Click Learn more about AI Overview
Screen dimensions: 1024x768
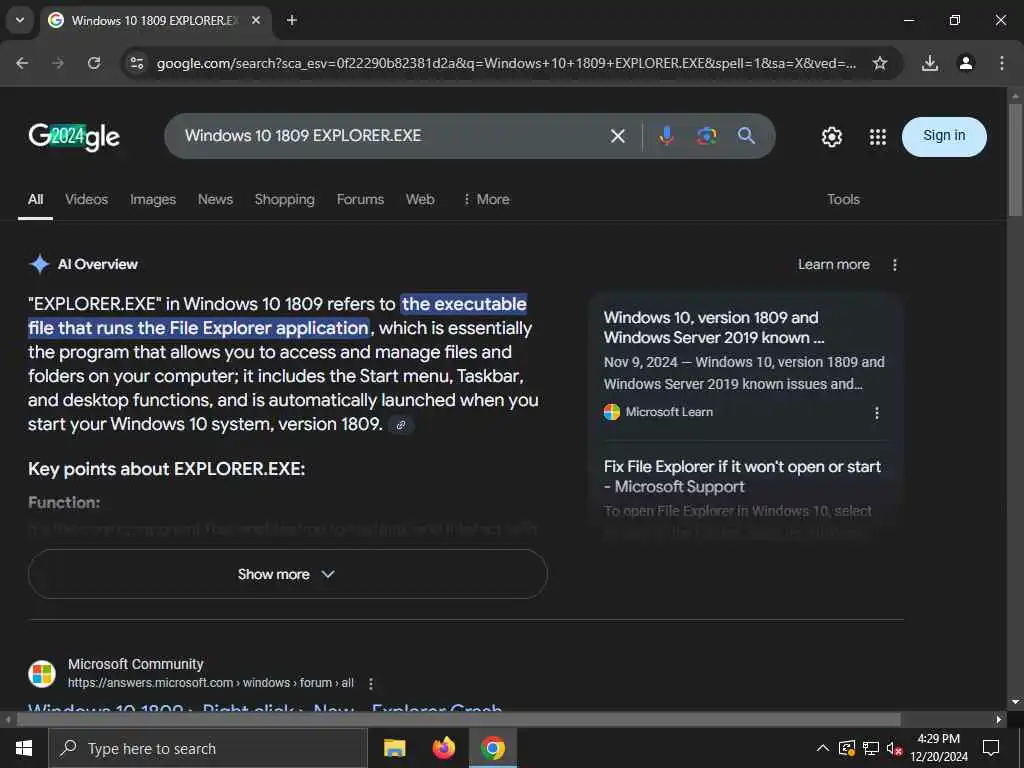[x=833, y=264]
